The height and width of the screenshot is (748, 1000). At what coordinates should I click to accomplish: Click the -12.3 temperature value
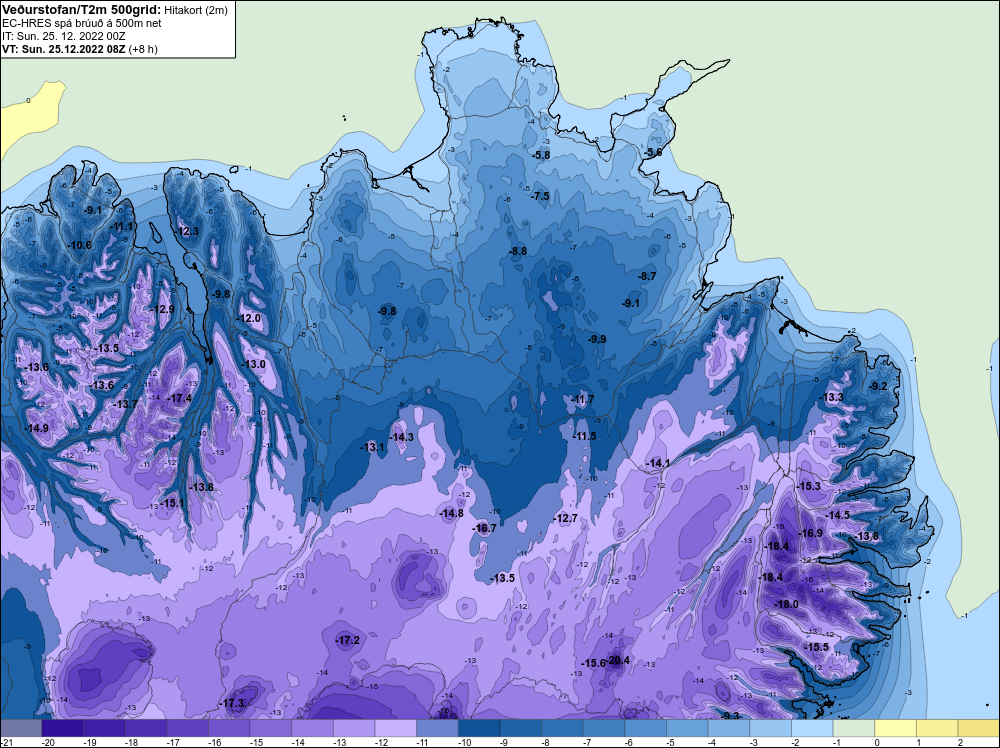[x=187, y=231]
